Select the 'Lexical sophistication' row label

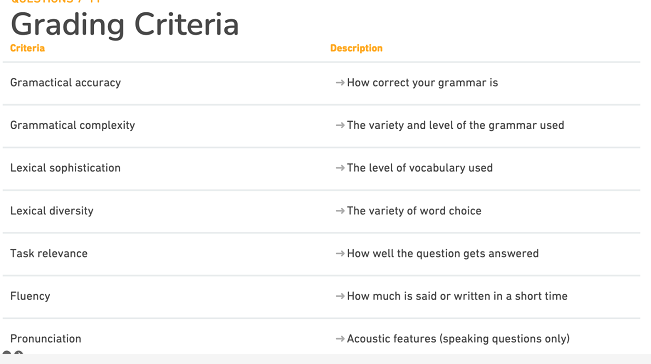(65, 168)
